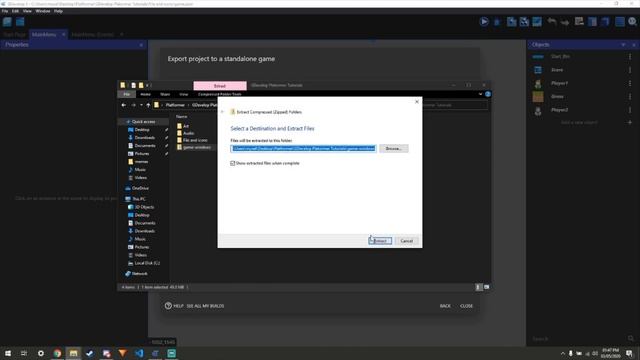Select Quick access in Explorer sidebar
Viewport: 640px width, 360px height.
tap(143, 122)
